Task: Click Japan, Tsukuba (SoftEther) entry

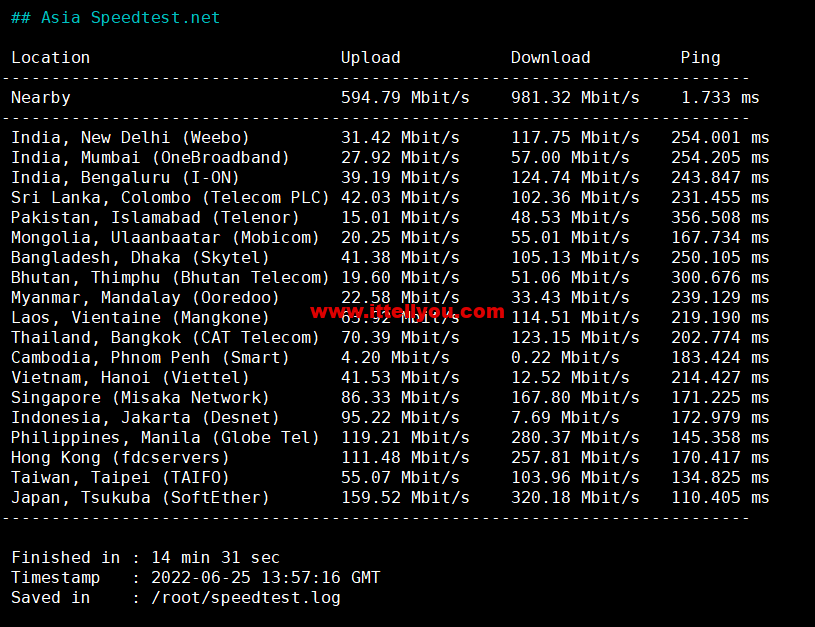Action: [x=140, y=498]
